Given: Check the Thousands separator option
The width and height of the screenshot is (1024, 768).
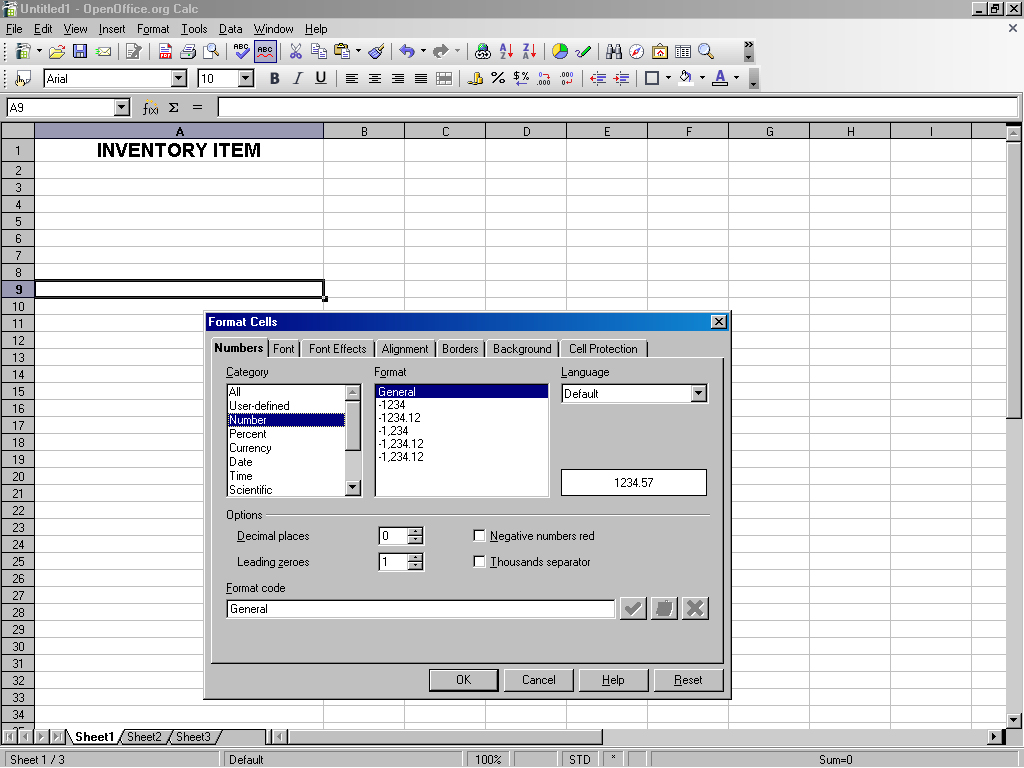Looking at the screenshot, I should (x=480, y=562).
